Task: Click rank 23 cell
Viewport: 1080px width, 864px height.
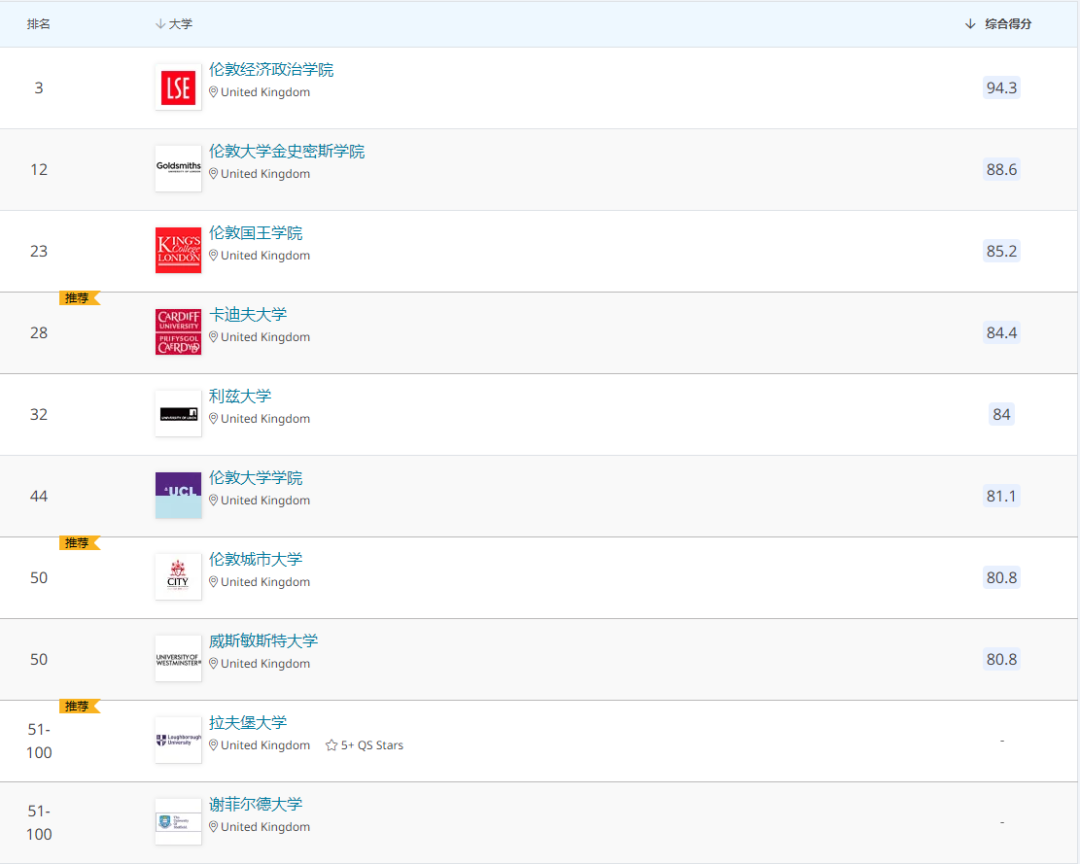Action: coord(39,251)
